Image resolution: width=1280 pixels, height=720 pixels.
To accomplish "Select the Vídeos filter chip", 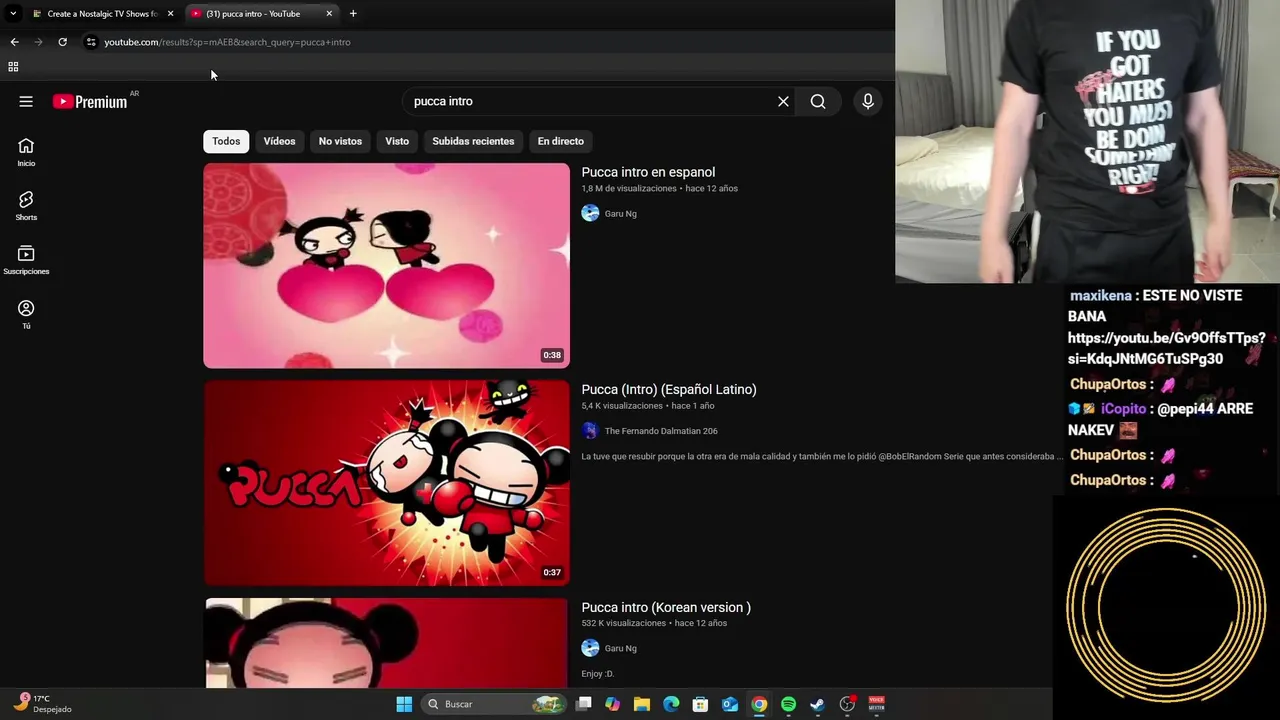I will coord(279,141).
